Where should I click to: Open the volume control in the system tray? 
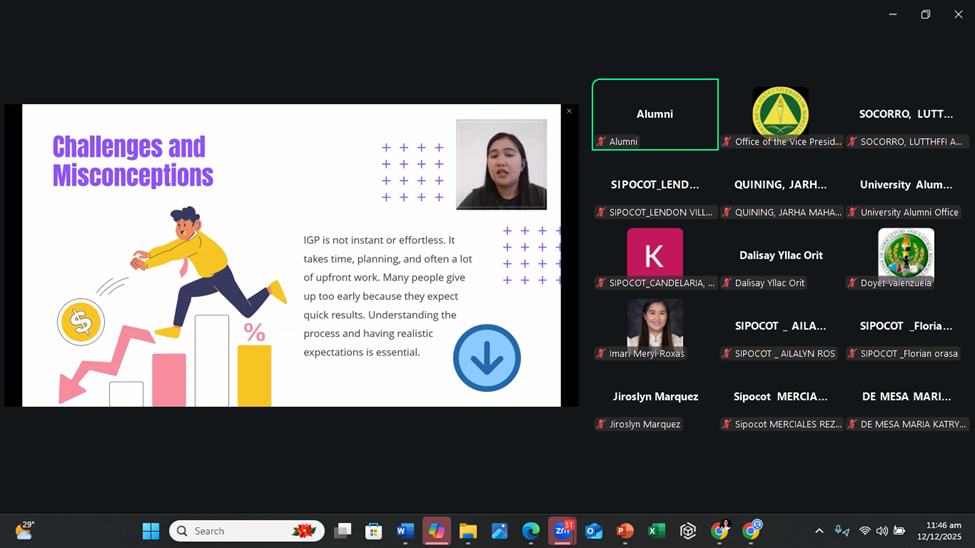pos(882,531)
